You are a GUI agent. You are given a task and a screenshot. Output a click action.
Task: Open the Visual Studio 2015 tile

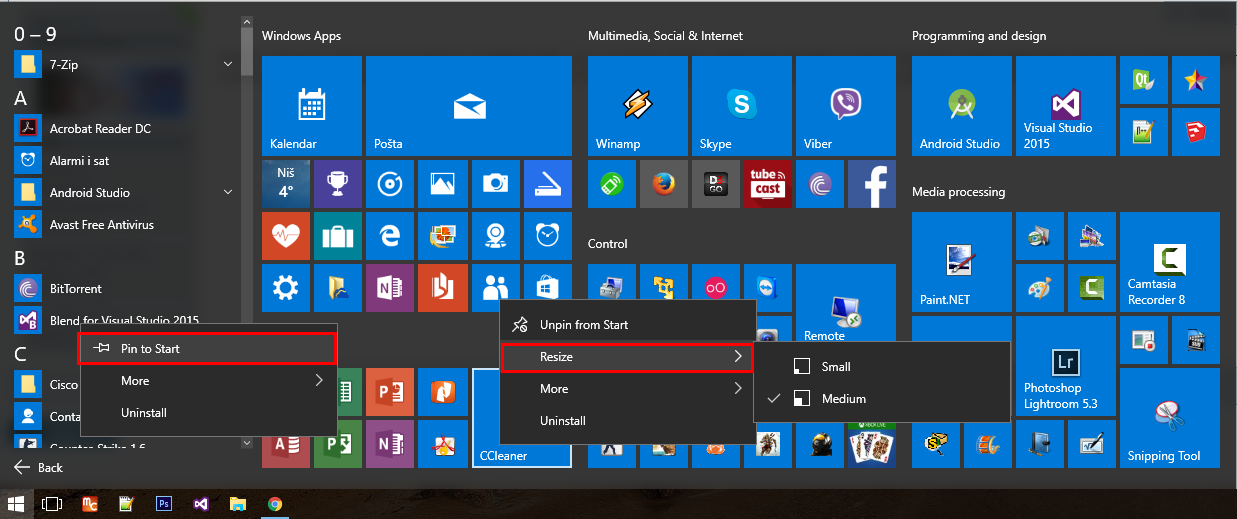click(x=1066, y=106)
